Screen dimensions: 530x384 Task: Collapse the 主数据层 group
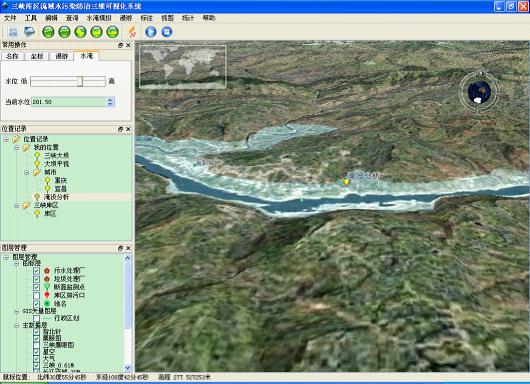pos(16,325)
